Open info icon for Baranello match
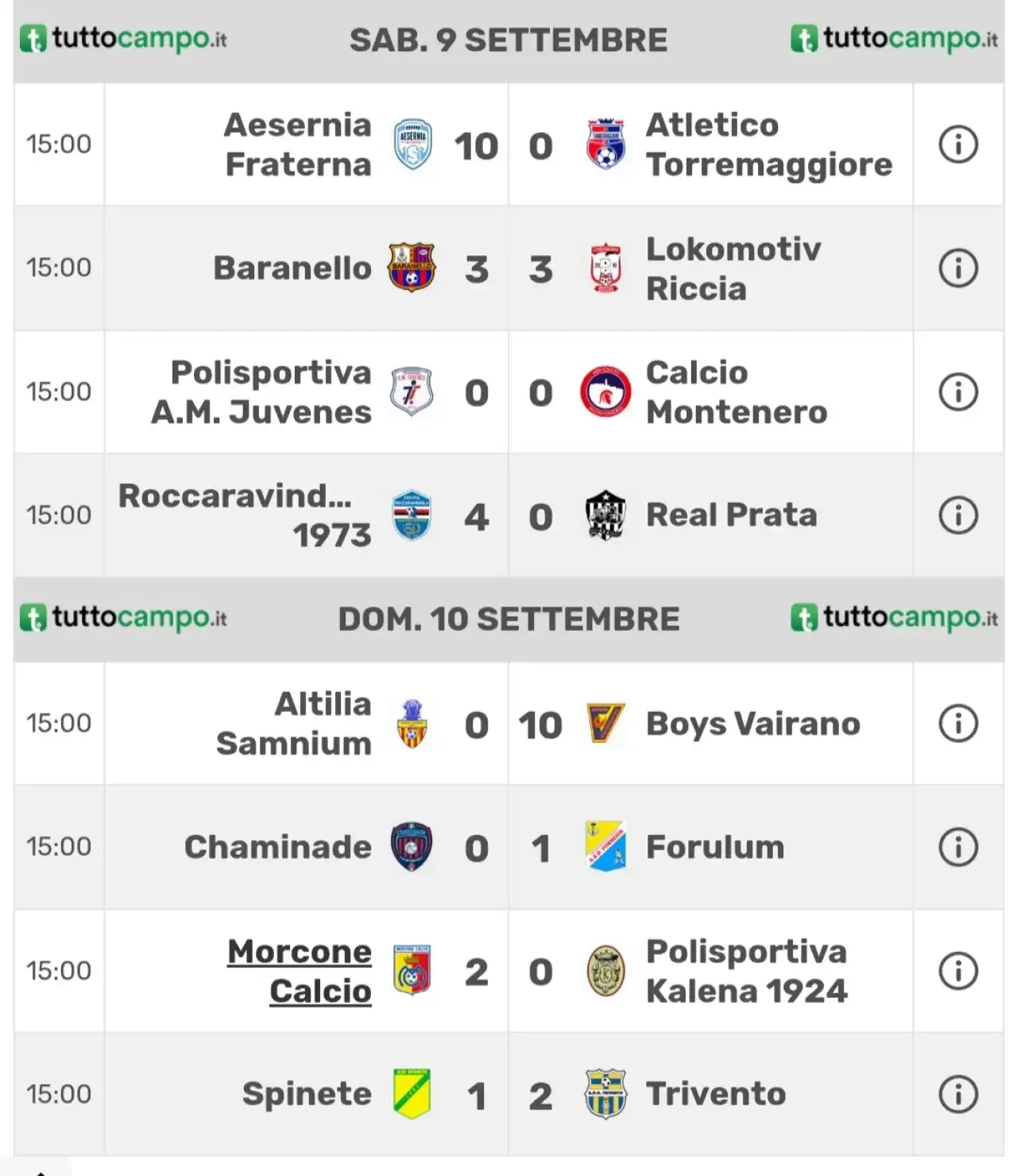The image size is (1017, 1176). (958, 269)
